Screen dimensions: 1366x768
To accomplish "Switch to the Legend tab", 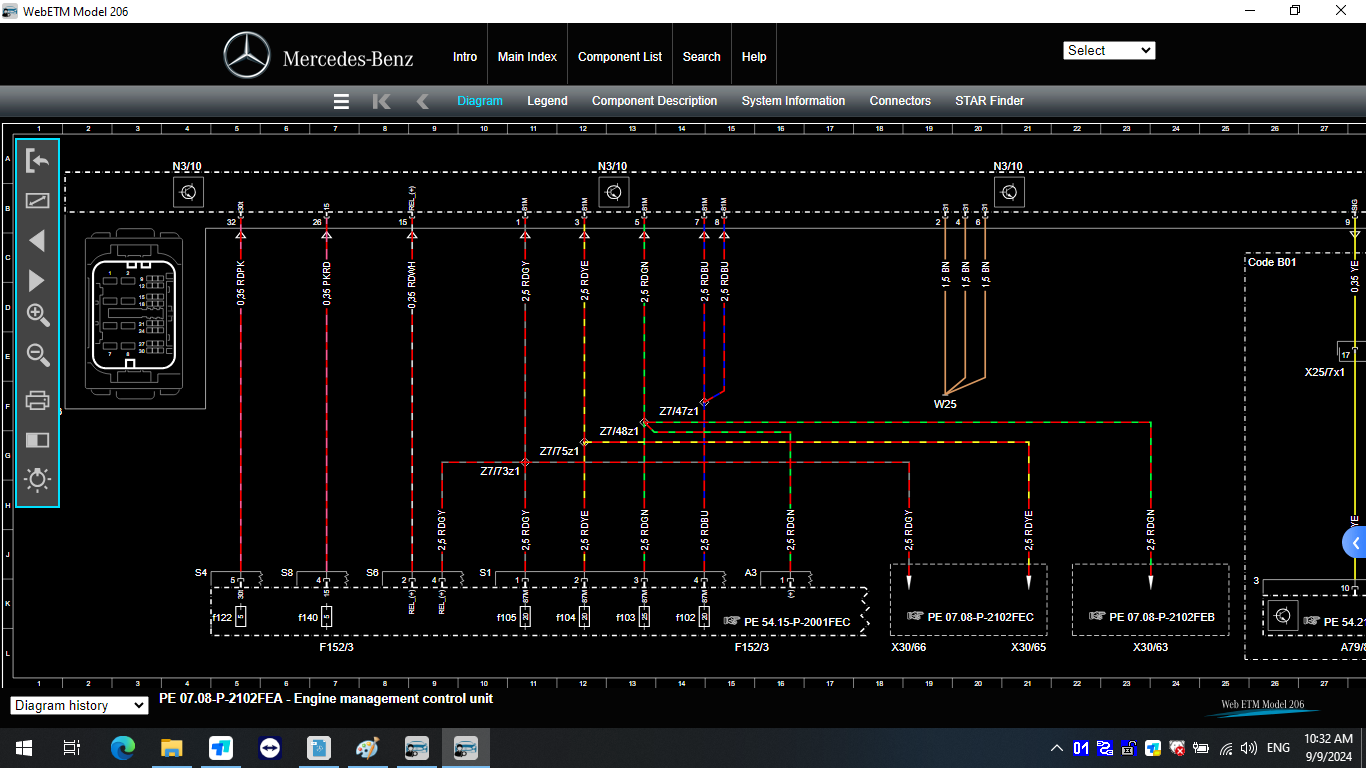I will [x=547, y=100].
